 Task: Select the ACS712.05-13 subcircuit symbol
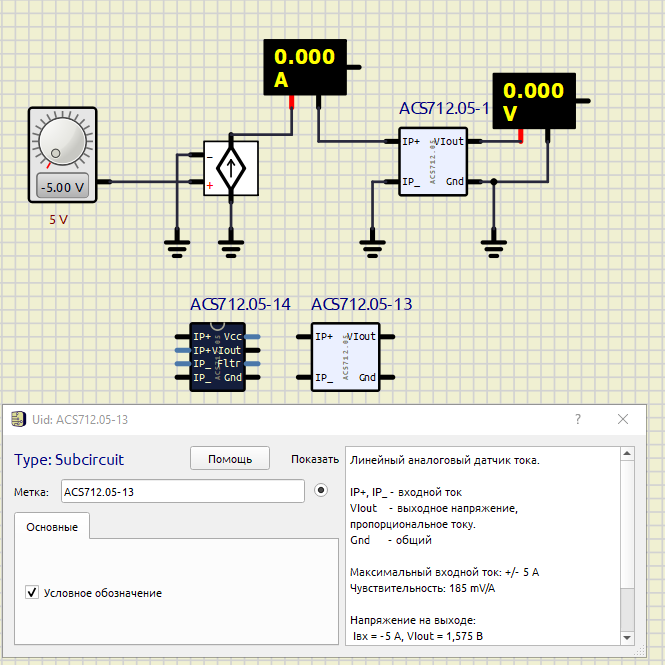coord(345,357)
